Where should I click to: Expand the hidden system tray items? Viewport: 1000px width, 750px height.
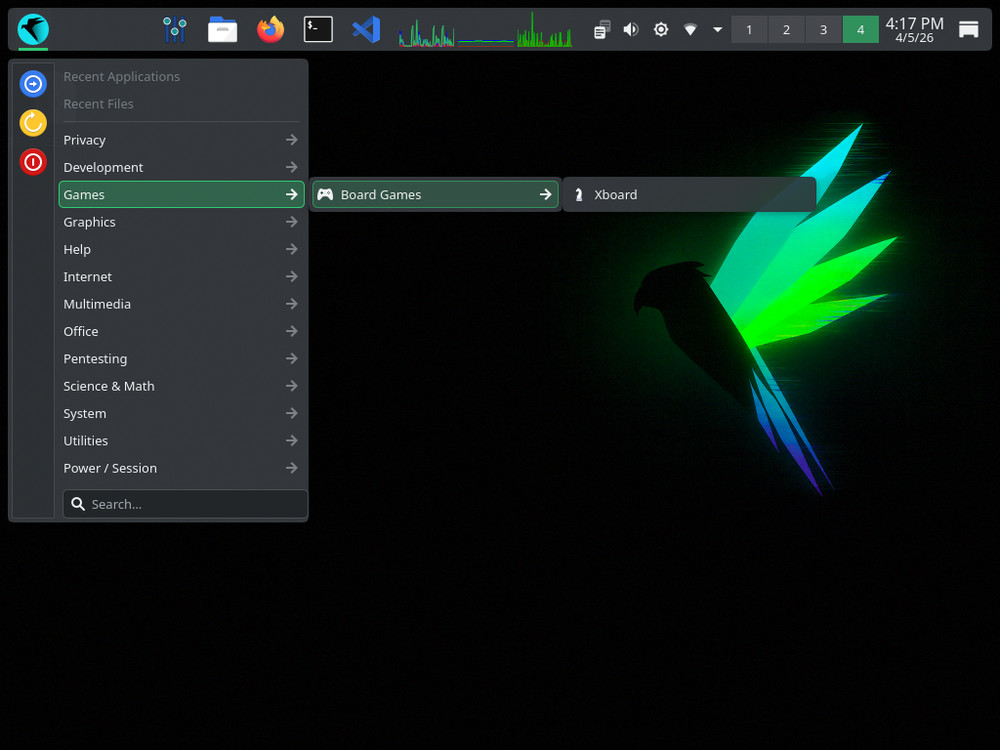(x=717, y=29)
